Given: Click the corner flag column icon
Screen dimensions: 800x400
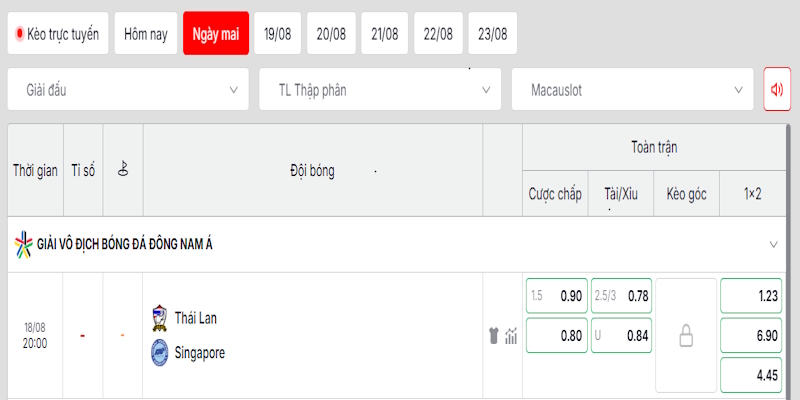Looking at the screenshot, I should pos(122,168).
